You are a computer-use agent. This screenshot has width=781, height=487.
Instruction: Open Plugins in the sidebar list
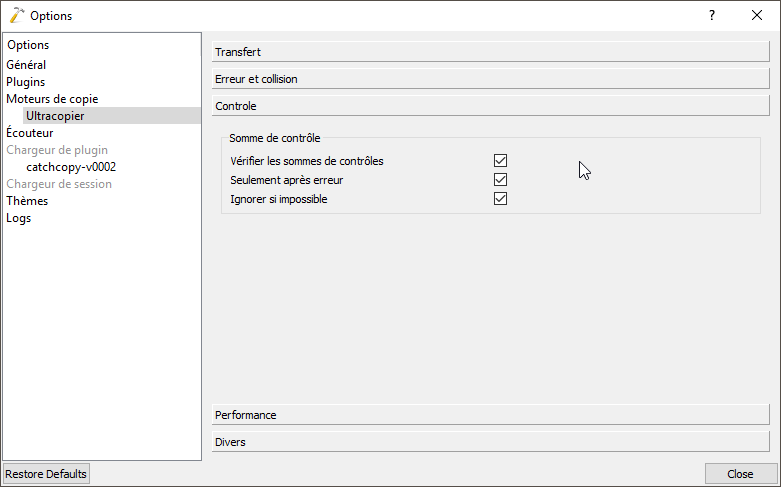pyautogui.click(x=26, y=82)
